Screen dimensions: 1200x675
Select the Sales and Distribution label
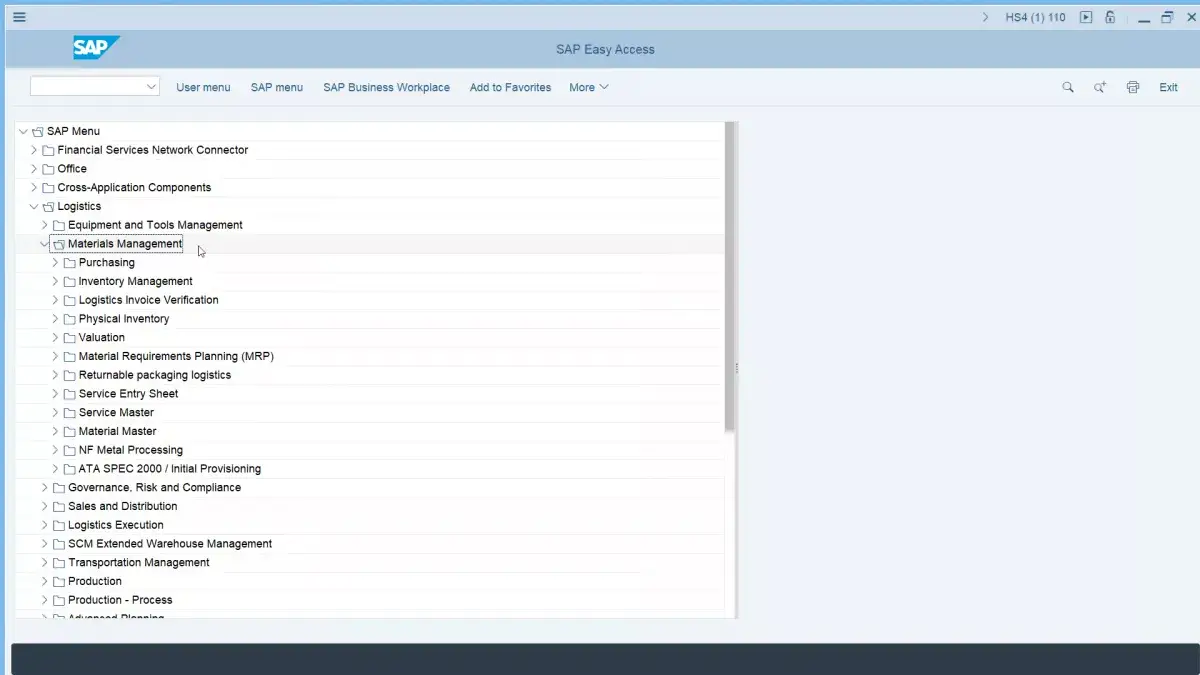tap(123, 506)
